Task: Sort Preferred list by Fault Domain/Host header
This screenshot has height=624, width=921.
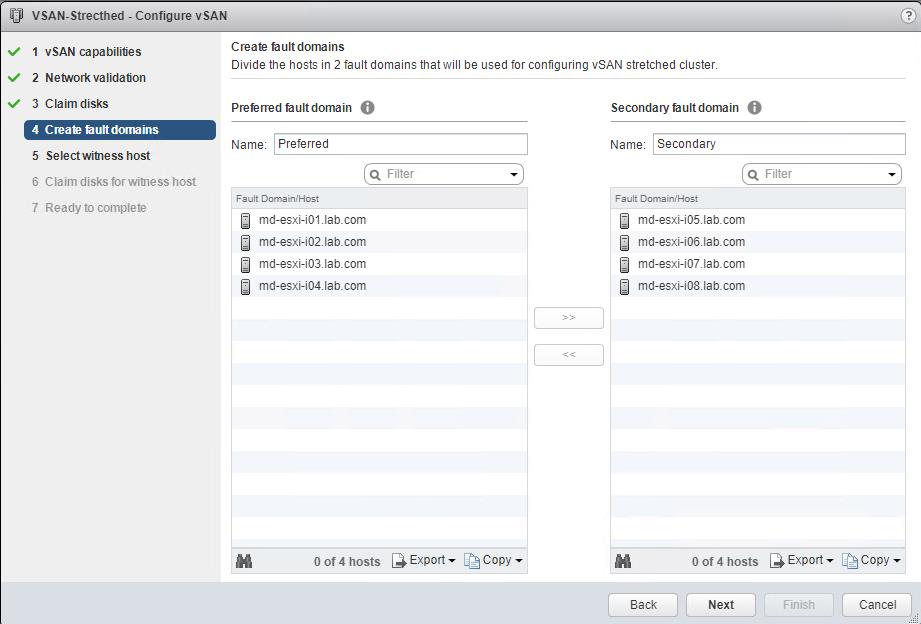Action: 379,199
